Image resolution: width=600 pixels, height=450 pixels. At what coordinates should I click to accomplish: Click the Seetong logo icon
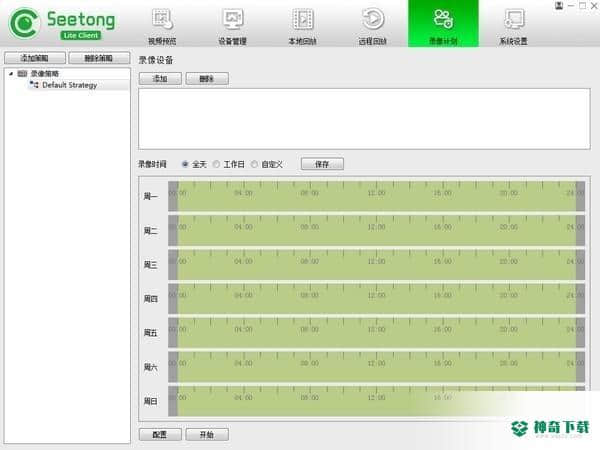coord(24,23)
